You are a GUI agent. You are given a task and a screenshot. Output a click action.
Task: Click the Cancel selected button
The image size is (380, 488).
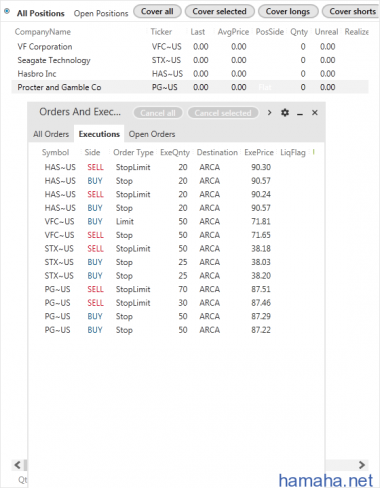pos(223,113)
